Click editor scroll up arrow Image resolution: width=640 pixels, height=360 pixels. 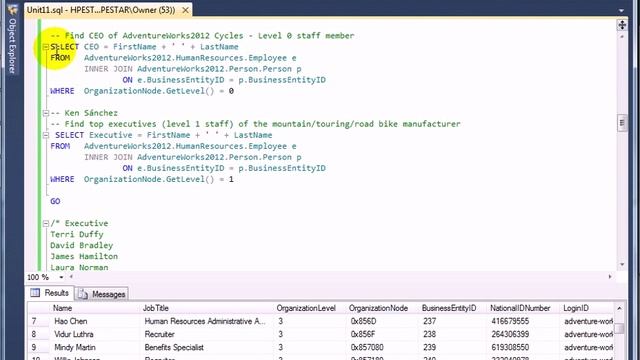(622, 37)
